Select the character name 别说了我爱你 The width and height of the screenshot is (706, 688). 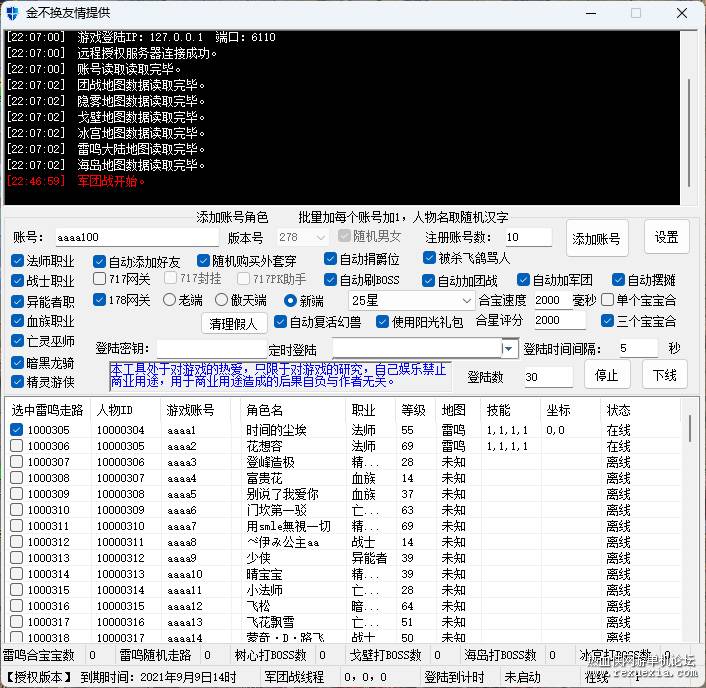click(x=282, y=494)
